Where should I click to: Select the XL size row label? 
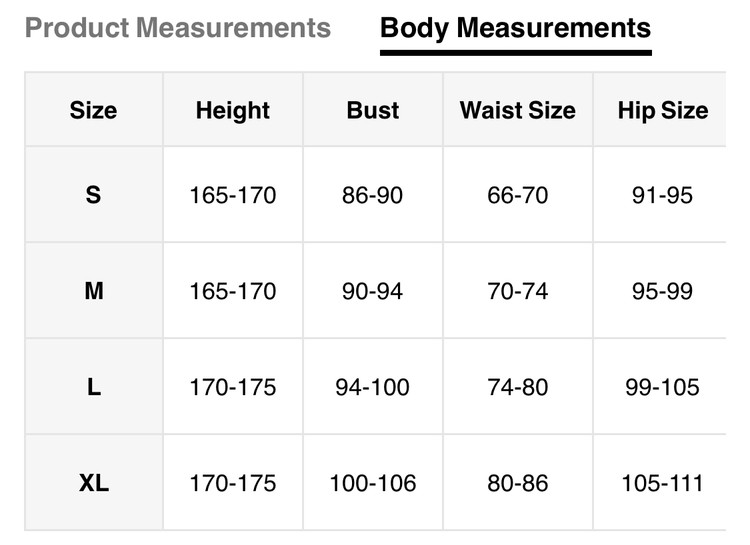coord(93,484)
